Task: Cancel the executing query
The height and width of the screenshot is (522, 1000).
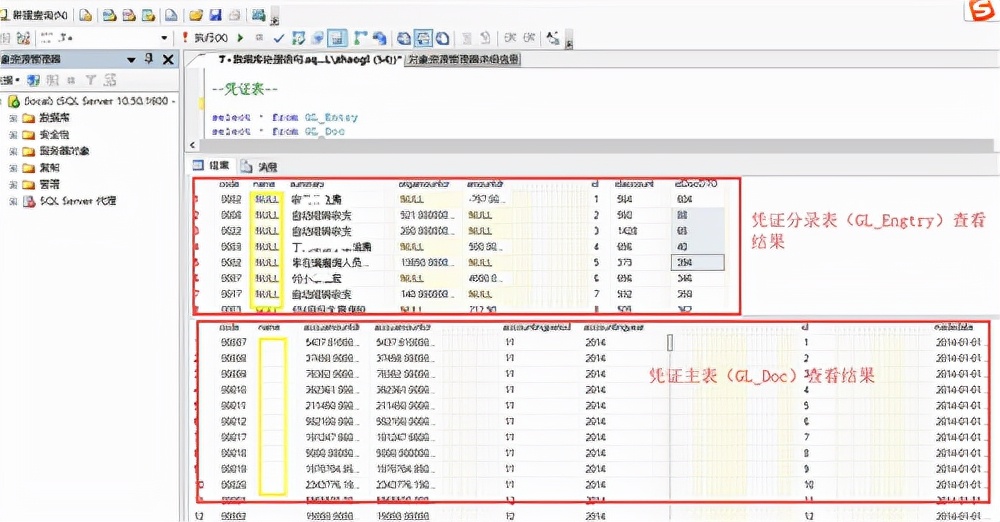Action: pos(259,38)
